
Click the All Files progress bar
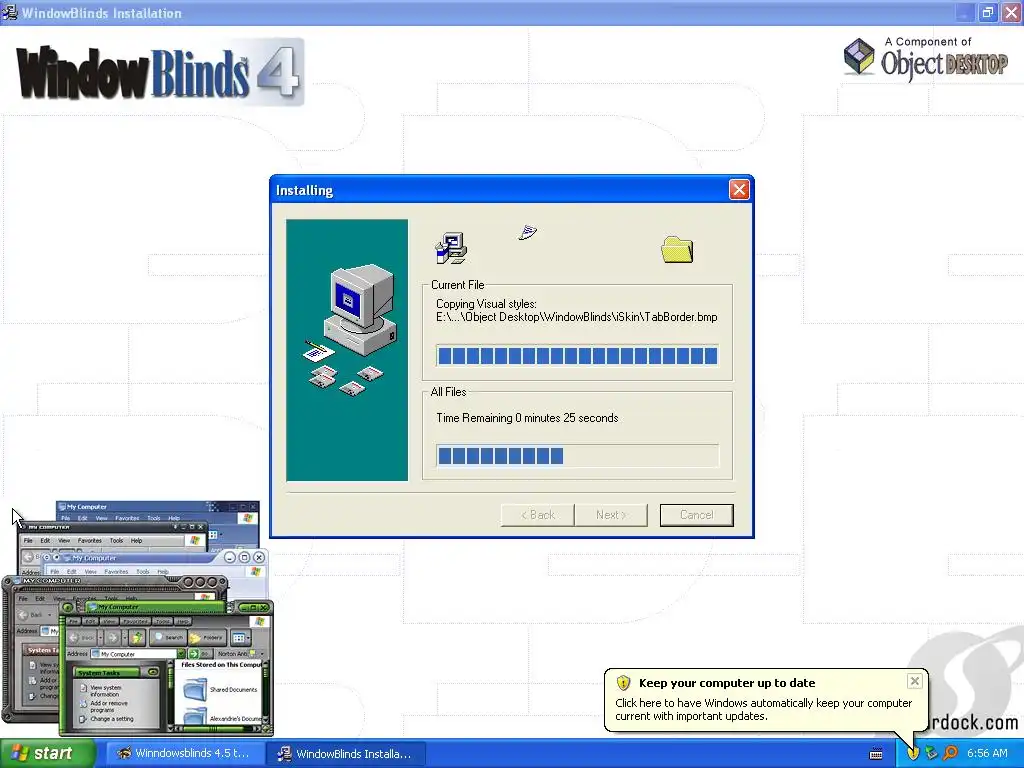click(x=577, y=455)
